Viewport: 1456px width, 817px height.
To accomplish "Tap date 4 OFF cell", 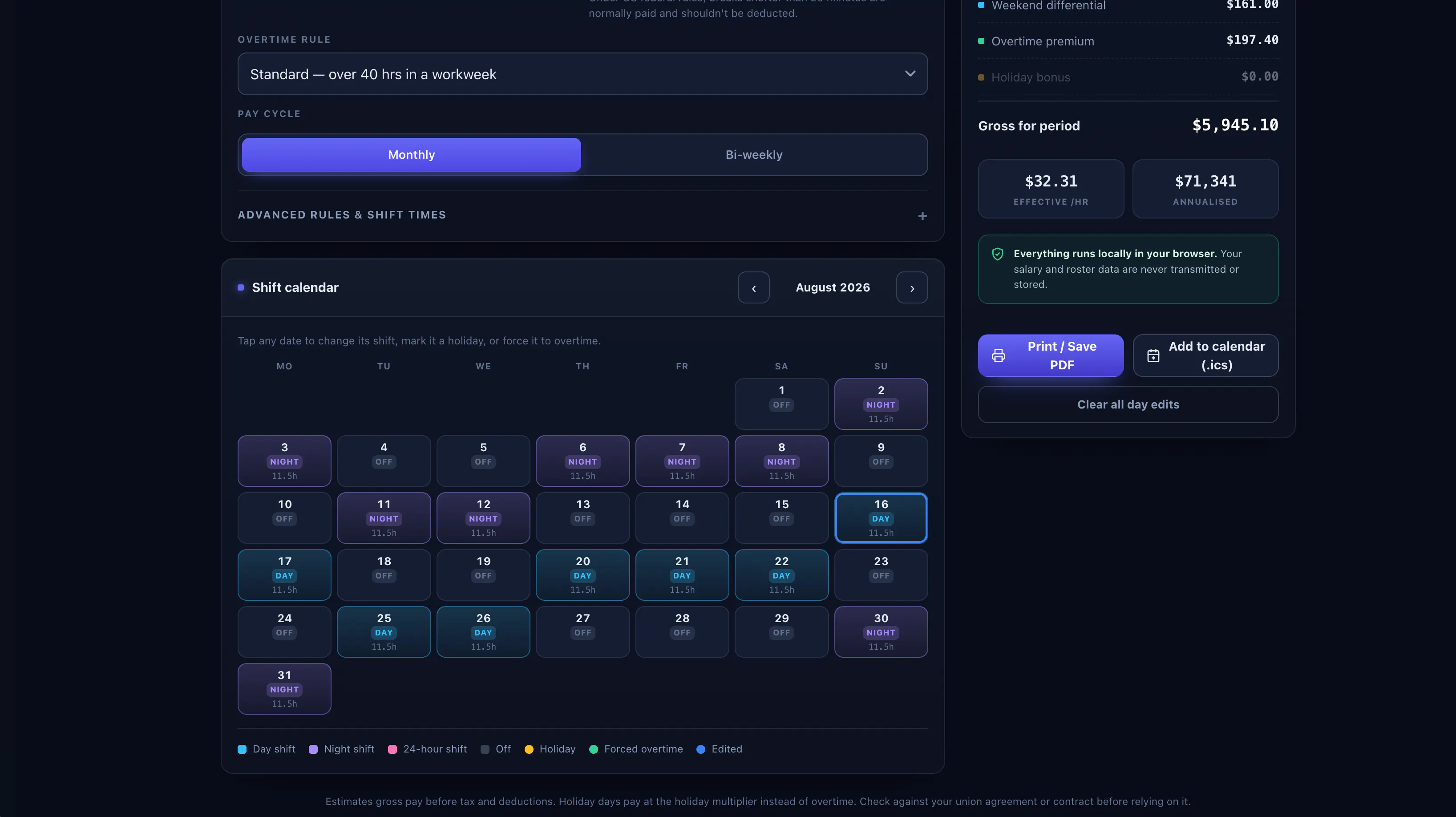I will 384,461.
